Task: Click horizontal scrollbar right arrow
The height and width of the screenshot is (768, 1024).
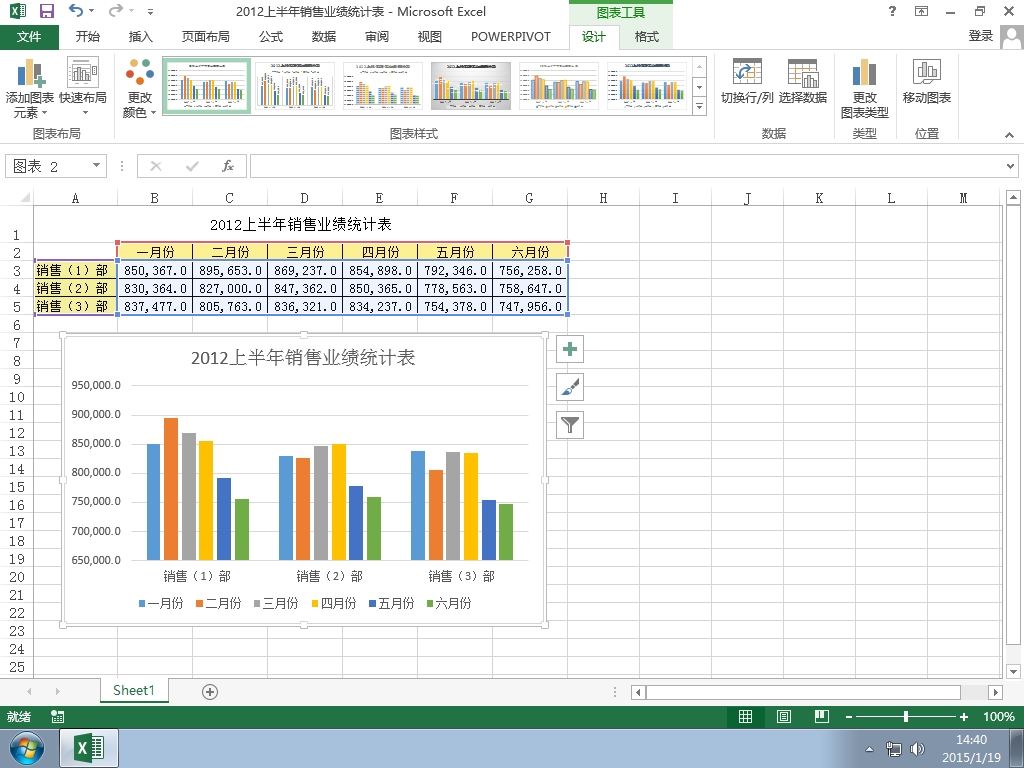Action: (995, 692)
